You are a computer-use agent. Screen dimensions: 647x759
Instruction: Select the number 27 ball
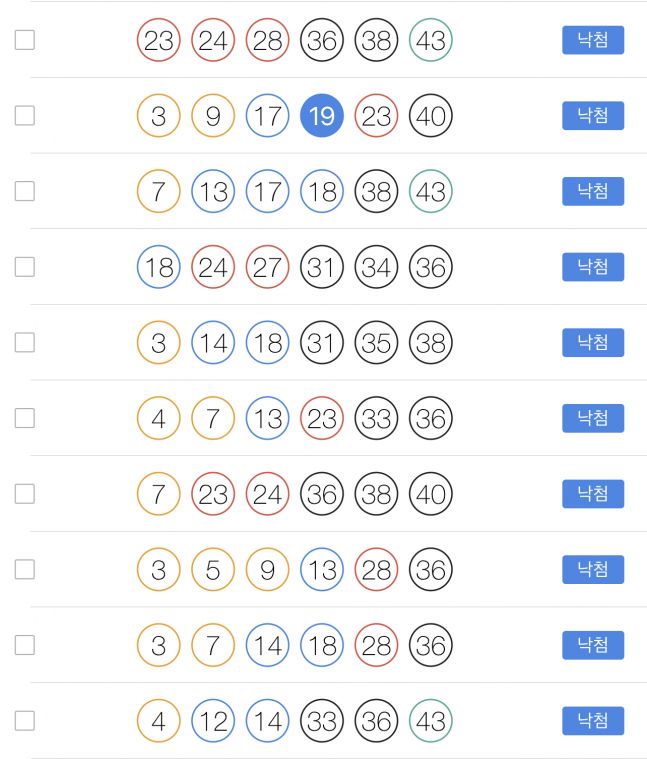(268, 267)
